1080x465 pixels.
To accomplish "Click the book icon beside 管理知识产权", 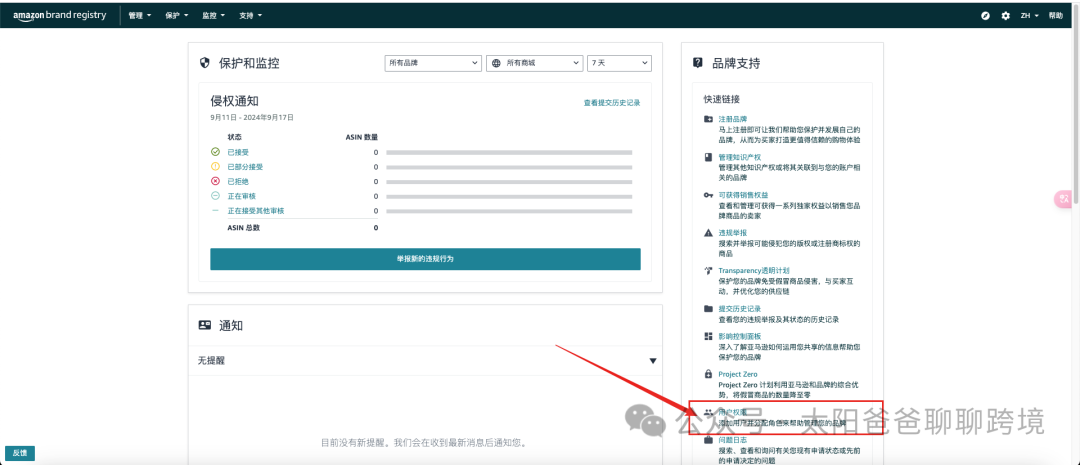I will pyautogui.click(x=708, y=157).
